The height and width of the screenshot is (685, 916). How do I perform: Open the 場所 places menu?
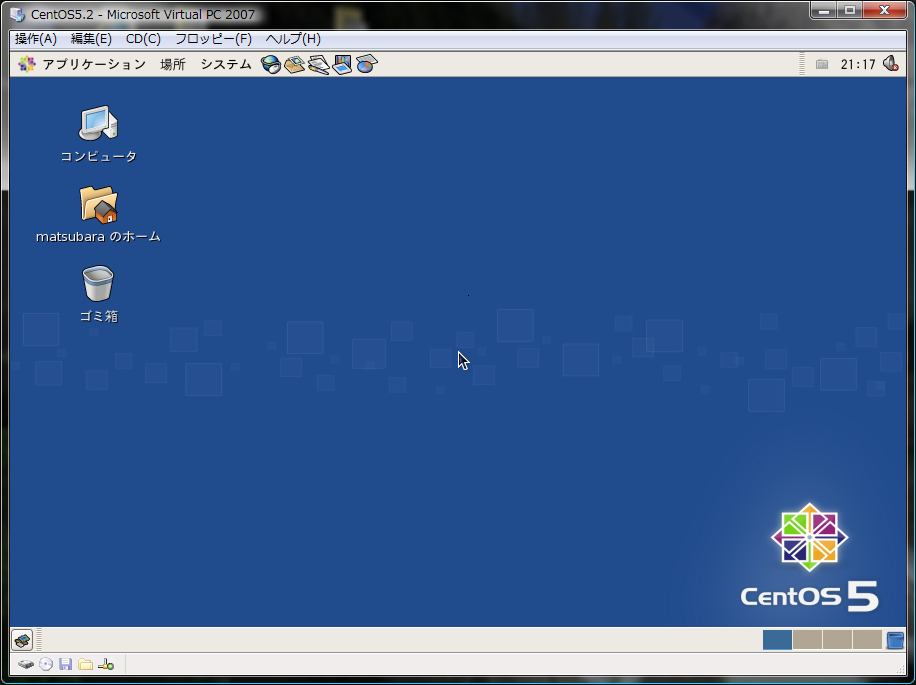(x=173, y=64)
